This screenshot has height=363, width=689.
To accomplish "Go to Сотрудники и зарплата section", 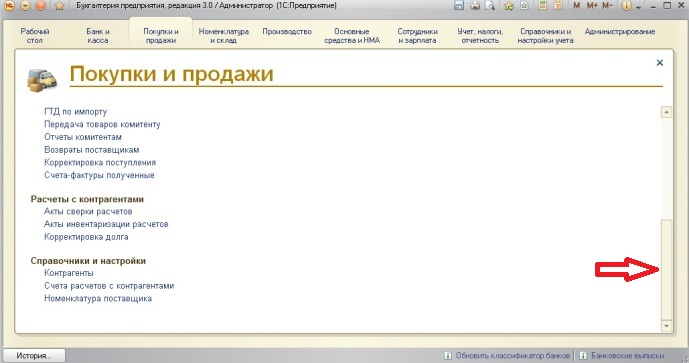I will (x=417, y=36).
